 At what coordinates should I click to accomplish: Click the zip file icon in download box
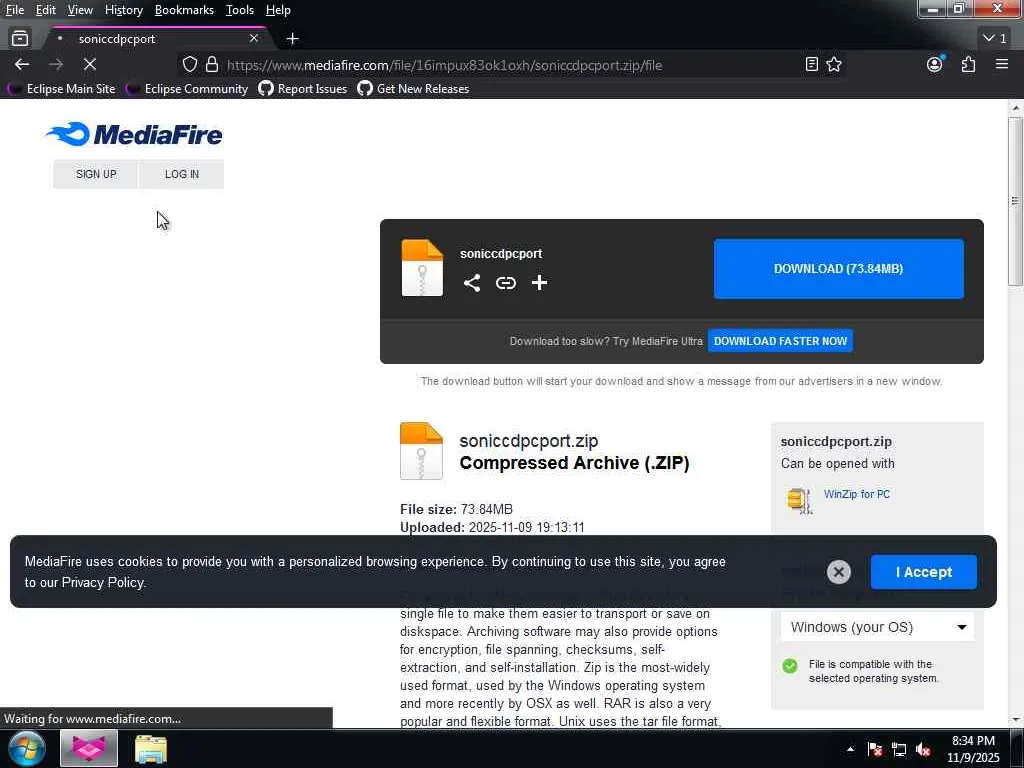tap(422, 268)
